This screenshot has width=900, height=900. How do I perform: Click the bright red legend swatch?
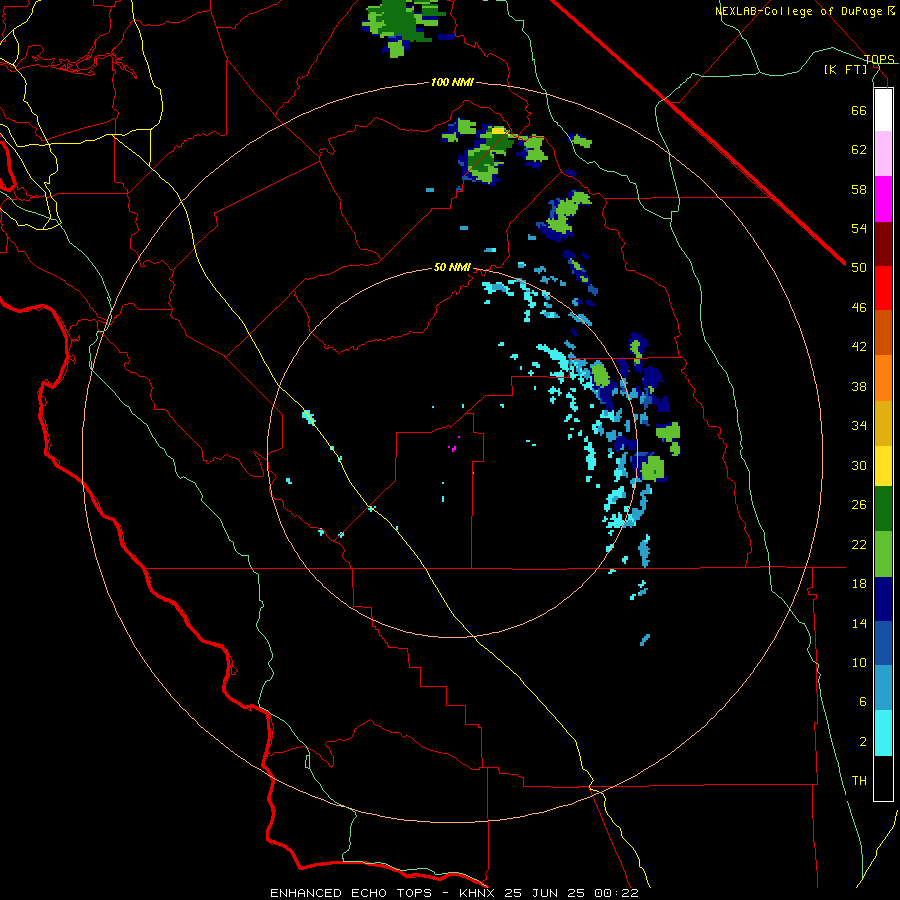[883, 288]
